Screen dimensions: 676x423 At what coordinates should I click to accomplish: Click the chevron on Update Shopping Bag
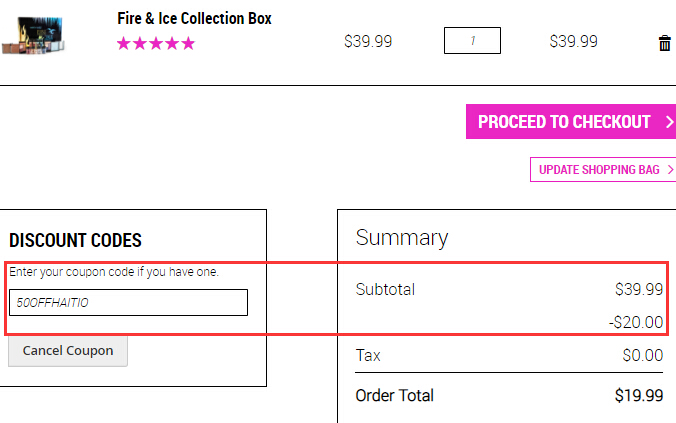pos(670,169)
